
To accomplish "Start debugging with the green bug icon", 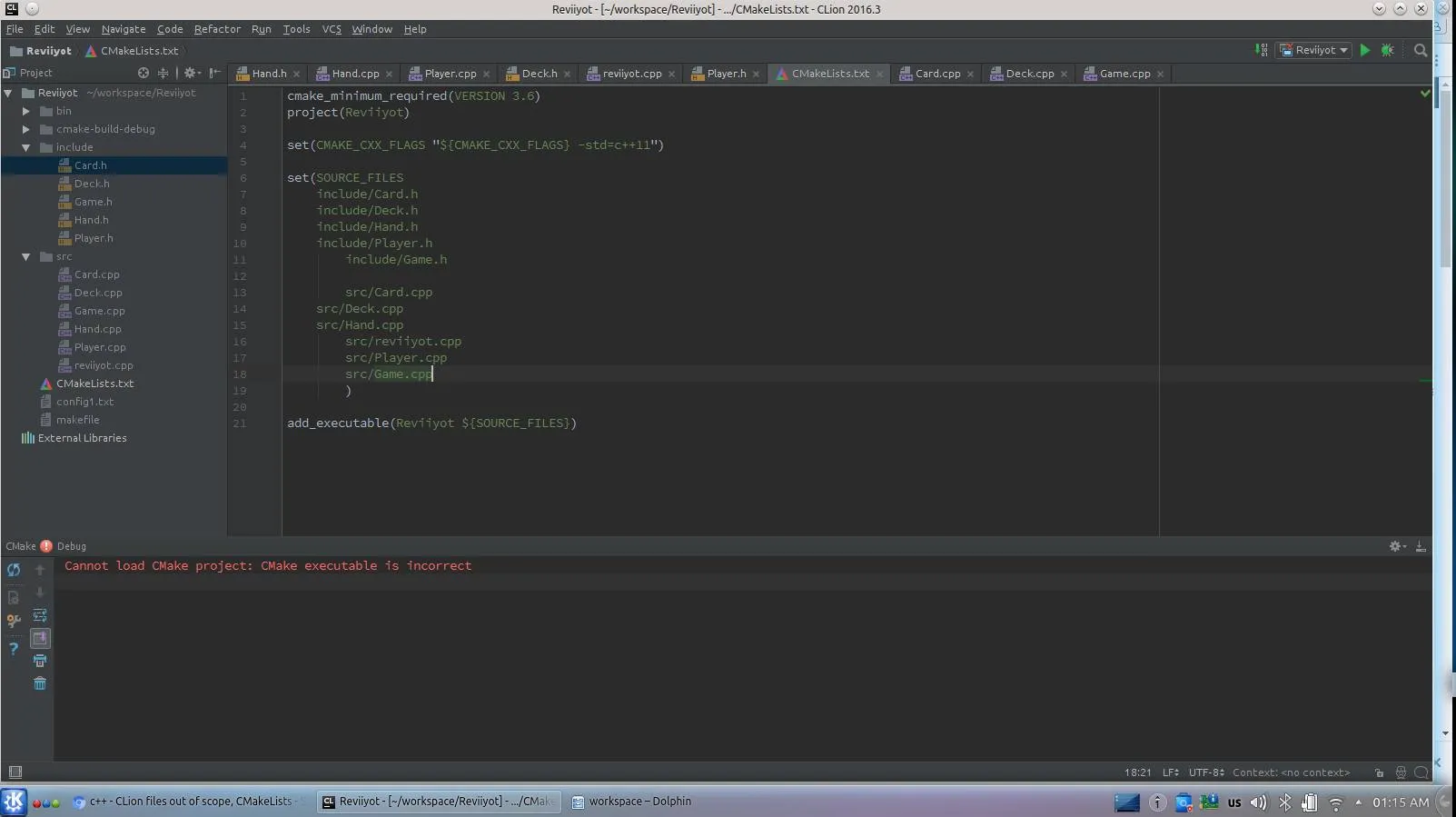I will 1387,50.
